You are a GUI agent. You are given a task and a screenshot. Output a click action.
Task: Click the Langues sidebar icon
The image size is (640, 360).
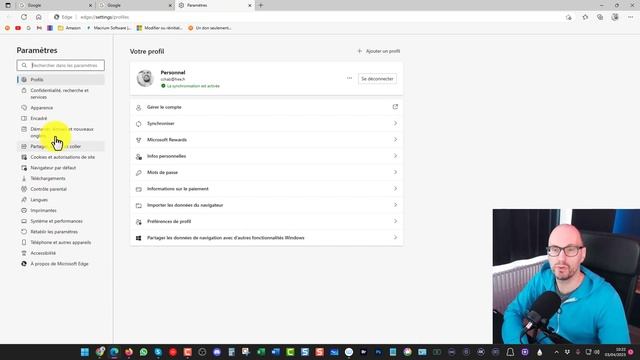24,200
